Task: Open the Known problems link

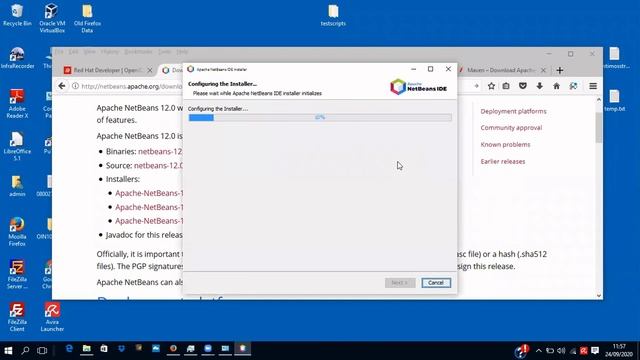Action: pos(505,144)
